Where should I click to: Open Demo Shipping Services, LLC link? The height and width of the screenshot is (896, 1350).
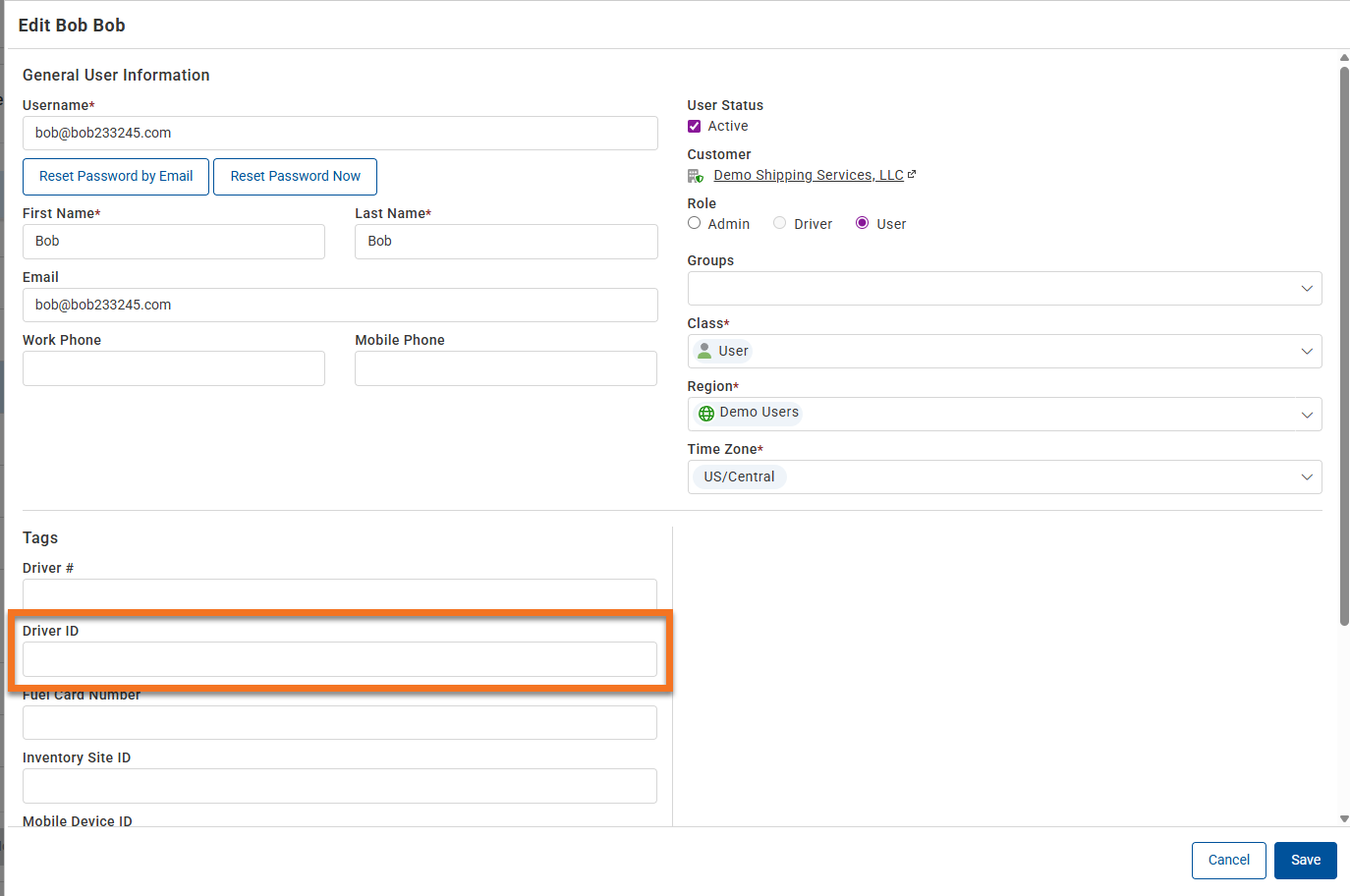(x=809, y=175)
